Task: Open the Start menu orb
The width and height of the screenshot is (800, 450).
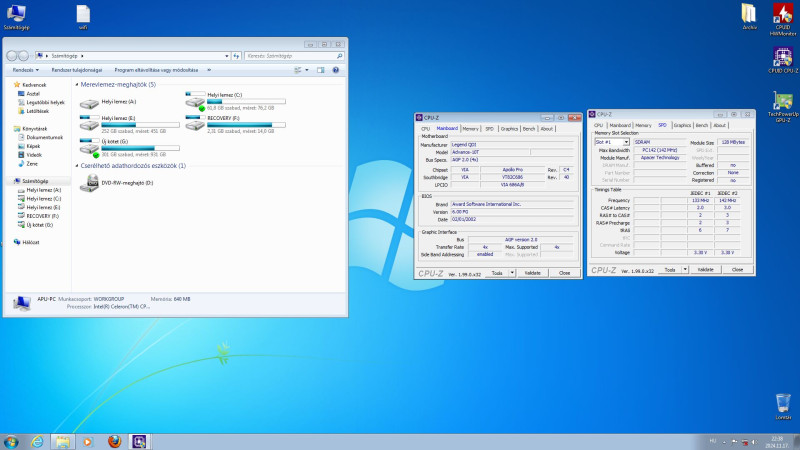Action: point(11,441)
